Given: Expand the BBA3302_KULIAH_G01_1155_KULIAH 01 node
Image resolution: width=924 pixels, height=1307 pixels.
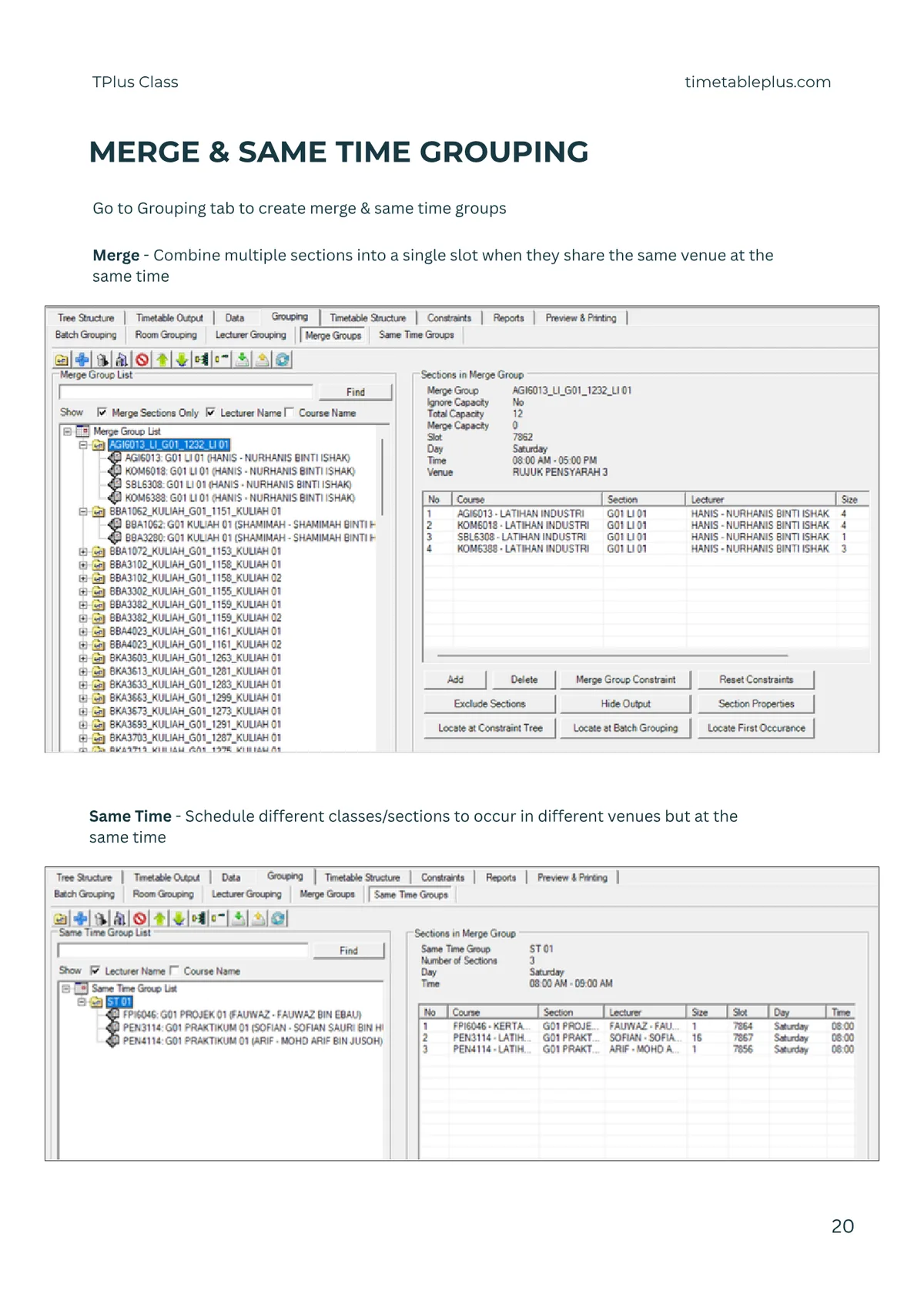Looking at the screenshot, I should point(83,592).
